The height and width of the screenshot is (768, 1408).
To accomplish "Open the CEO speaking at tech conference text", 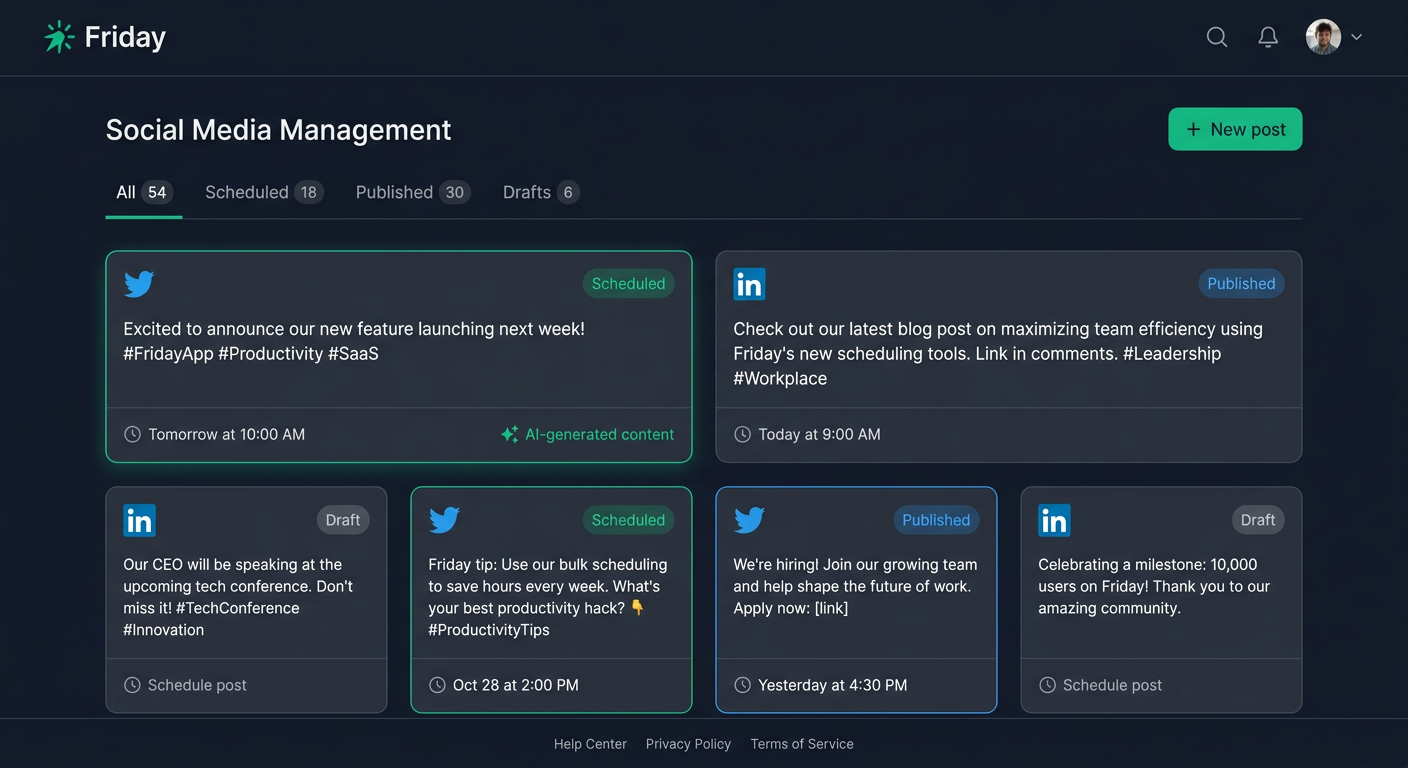I will (x=238, y=597).
